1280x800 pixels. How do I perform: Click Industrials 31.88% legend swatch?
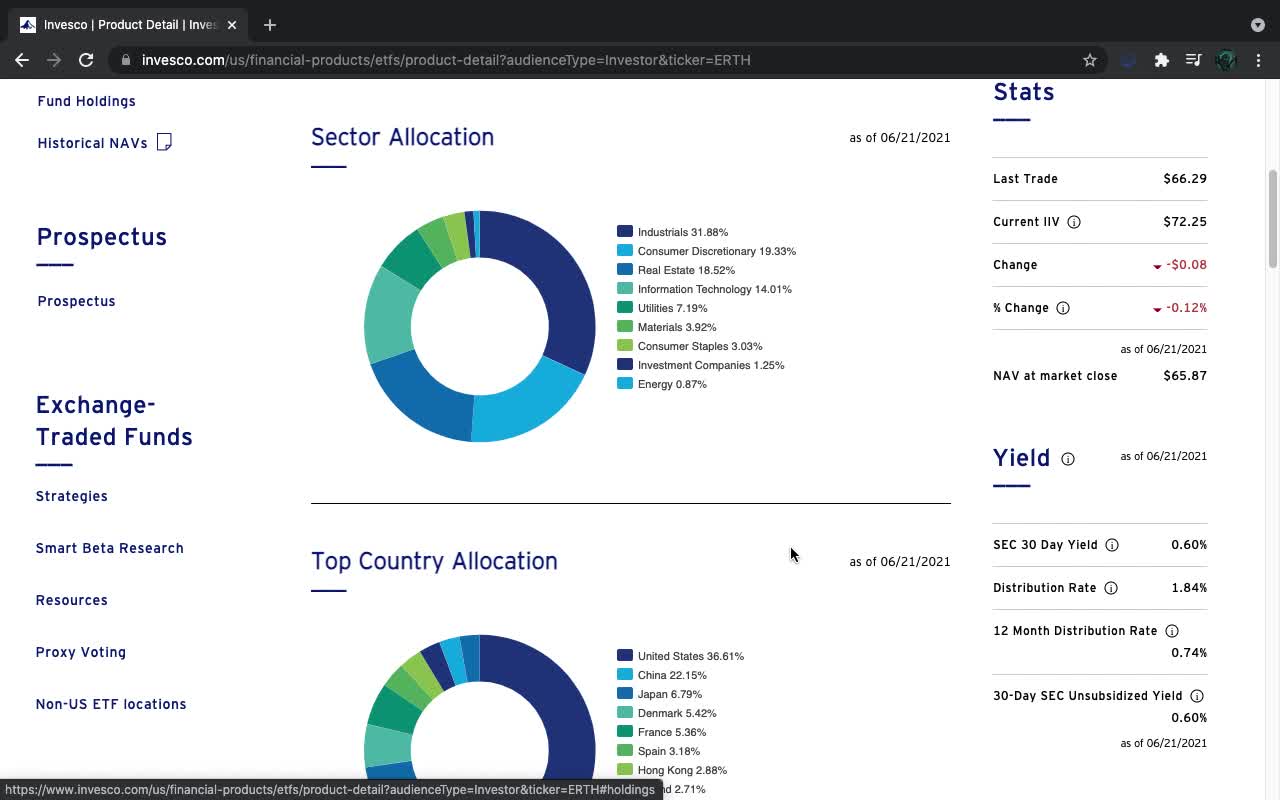625,231
